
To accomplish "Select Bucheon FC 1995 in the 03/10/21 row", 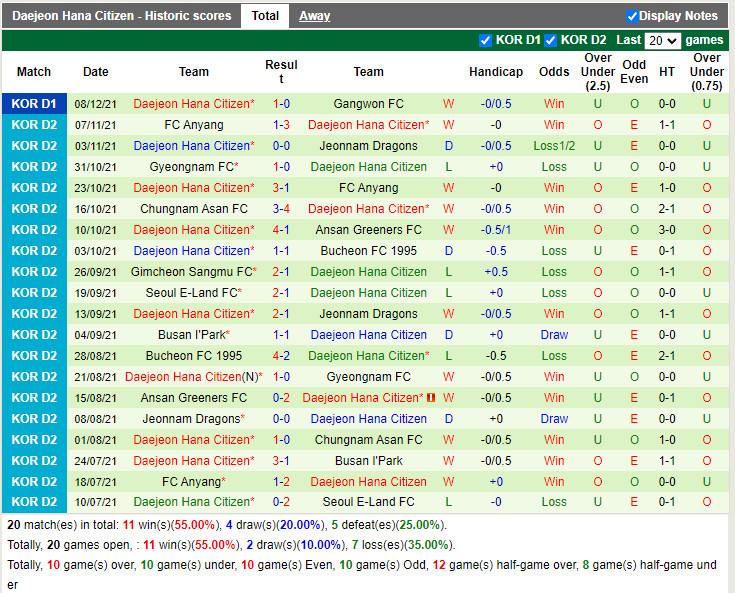I will click(x=368, y=251).
